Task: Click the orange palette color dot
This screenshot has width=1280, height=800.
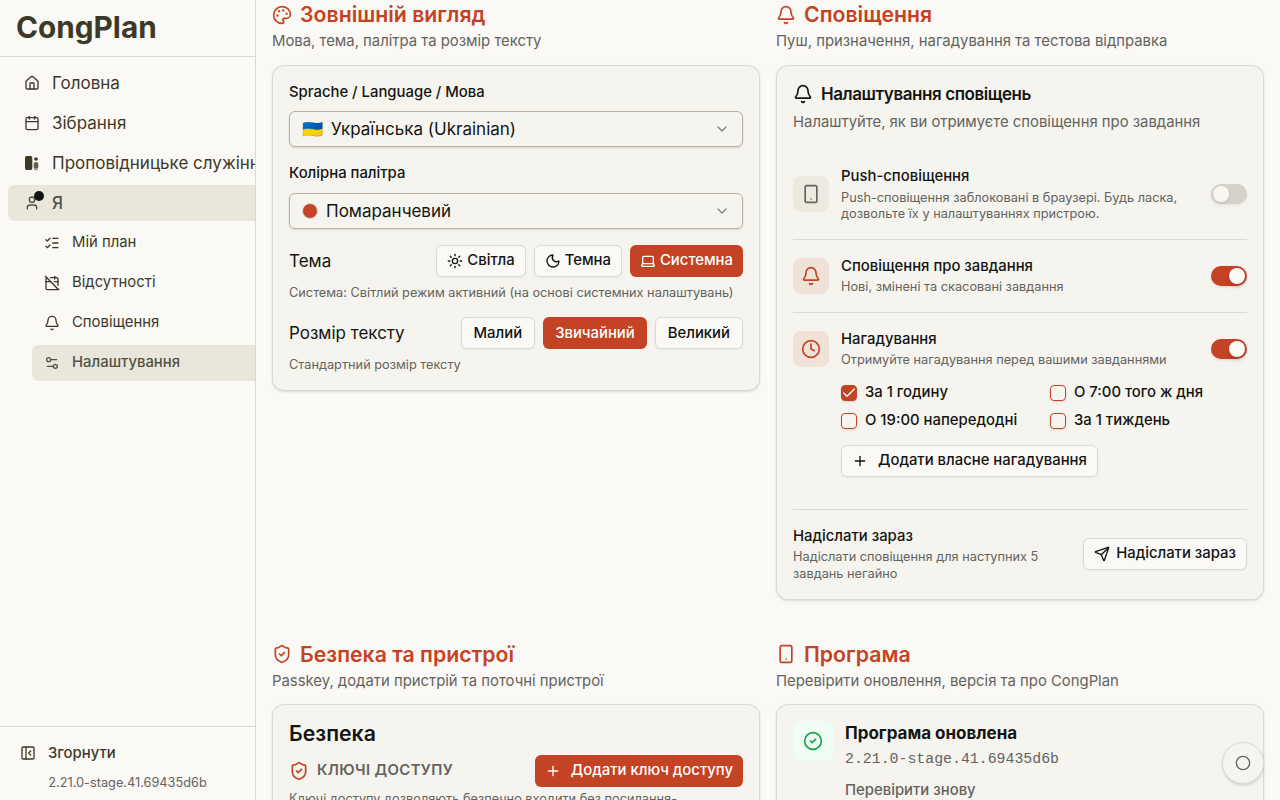Action: click(x=310, y=211)
